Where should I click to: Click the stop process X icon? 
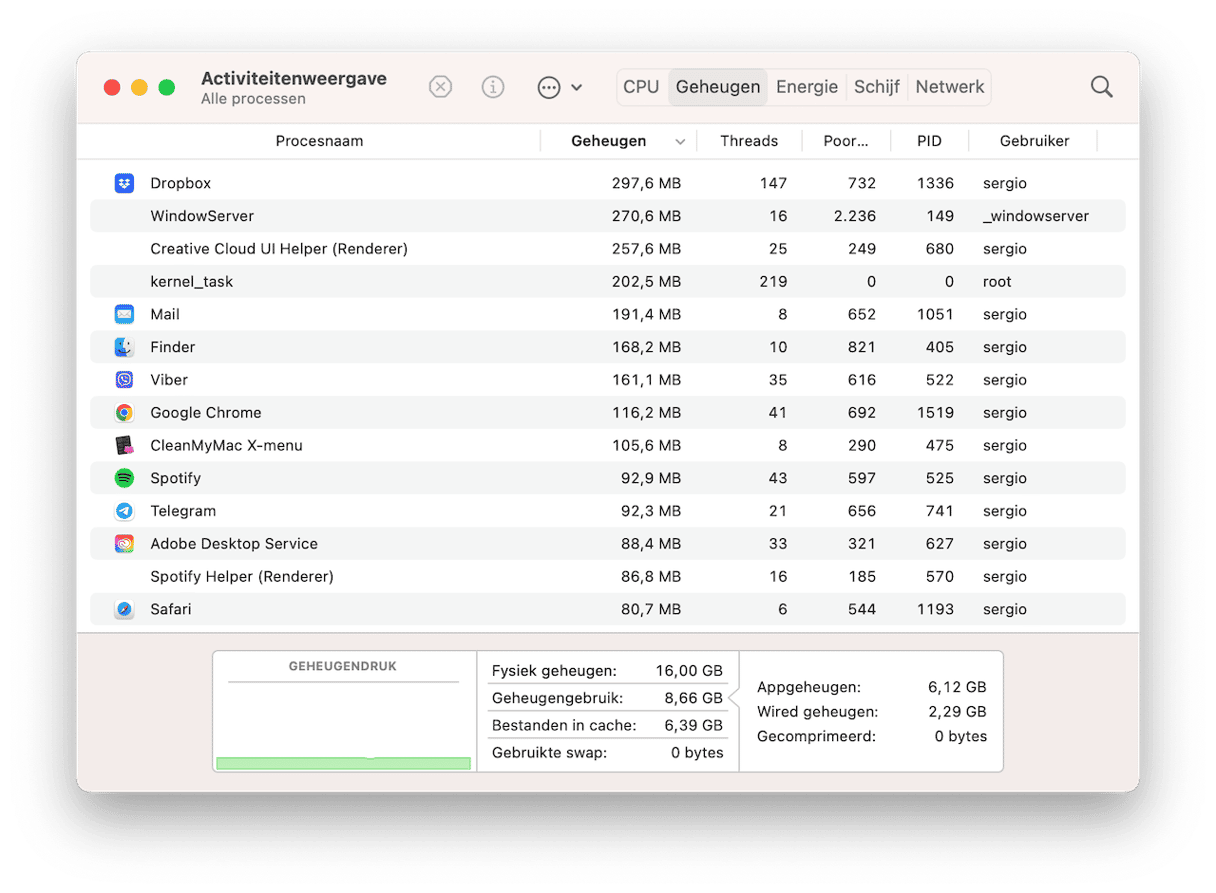[x=440, y=87]
